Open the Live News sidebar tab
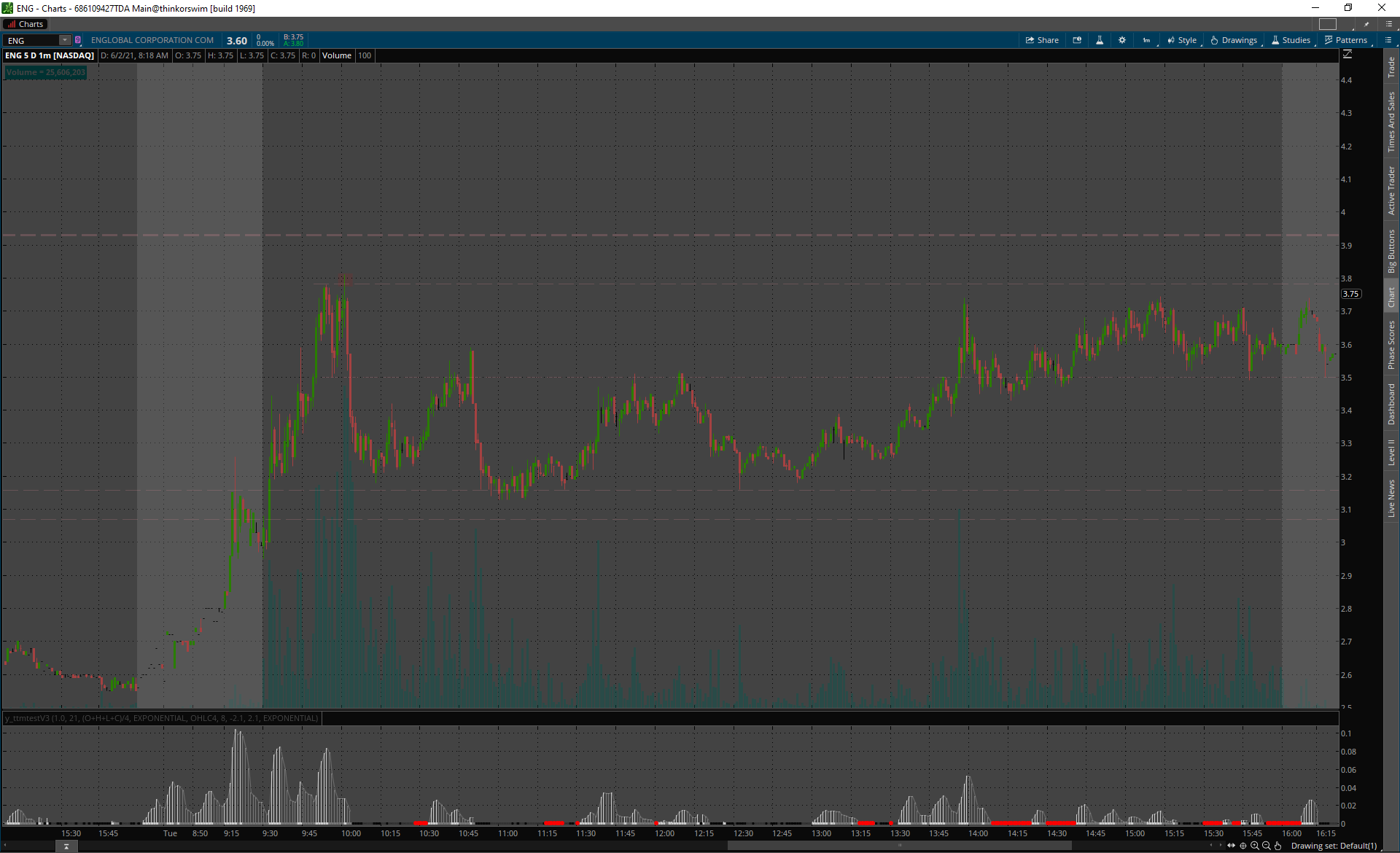The height and width of the screenshot is (853, 1400). point(1391,499)
